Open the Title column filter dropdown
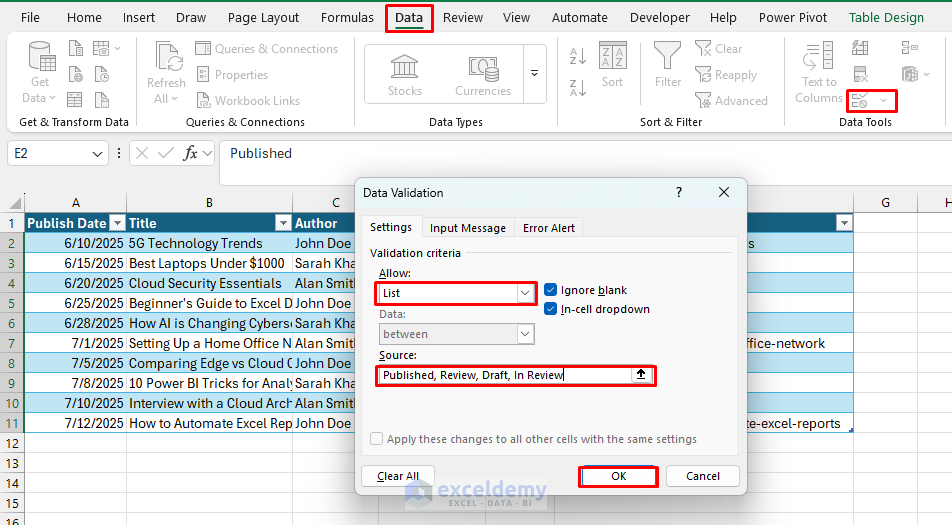Image resolution: width=952 pixels, height=525 pixels. click(x=283, y=223)
